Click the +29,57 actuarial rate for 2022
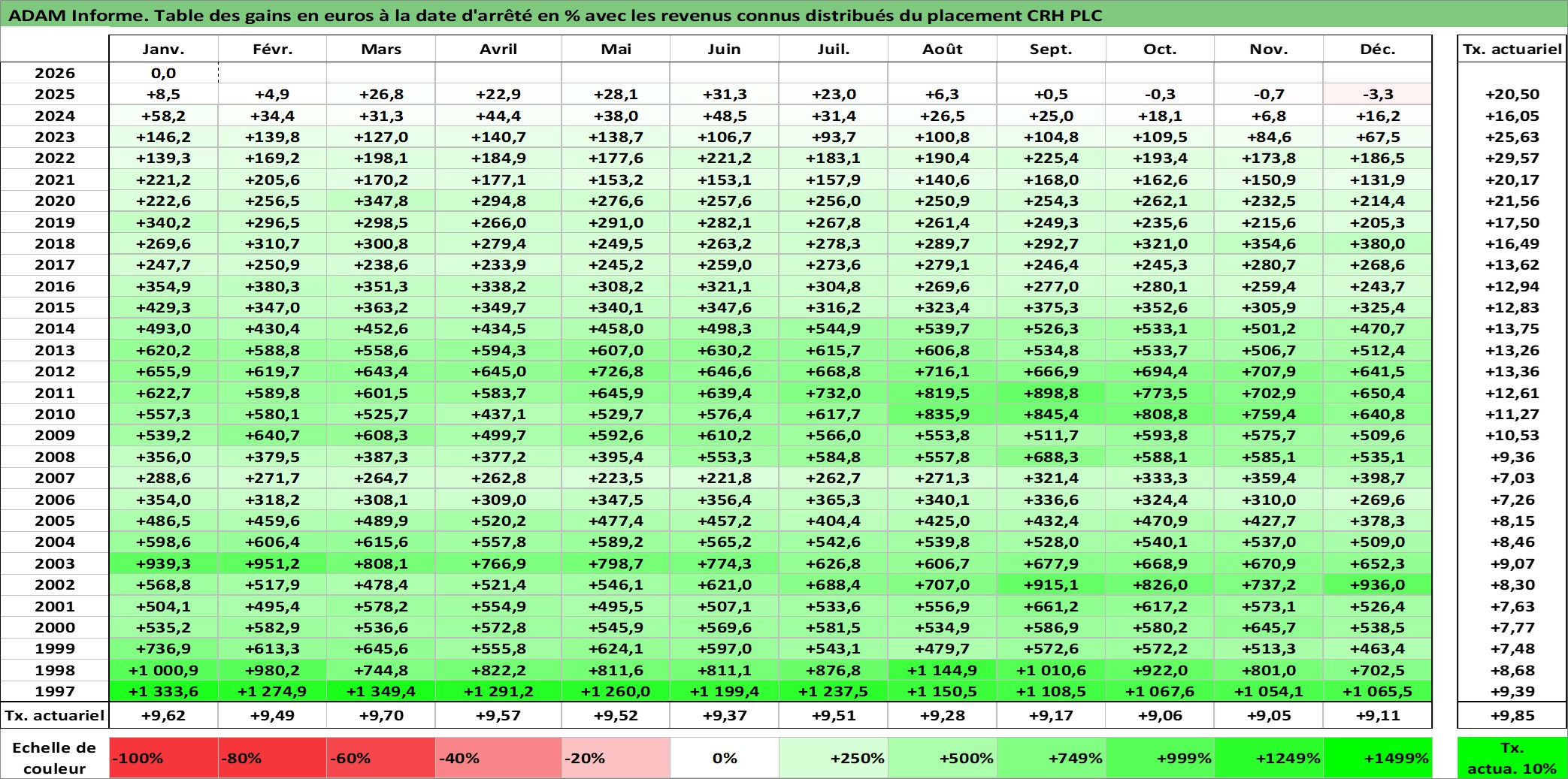The height and width of the screenshot is (779, 1568). pos(1512,158)
